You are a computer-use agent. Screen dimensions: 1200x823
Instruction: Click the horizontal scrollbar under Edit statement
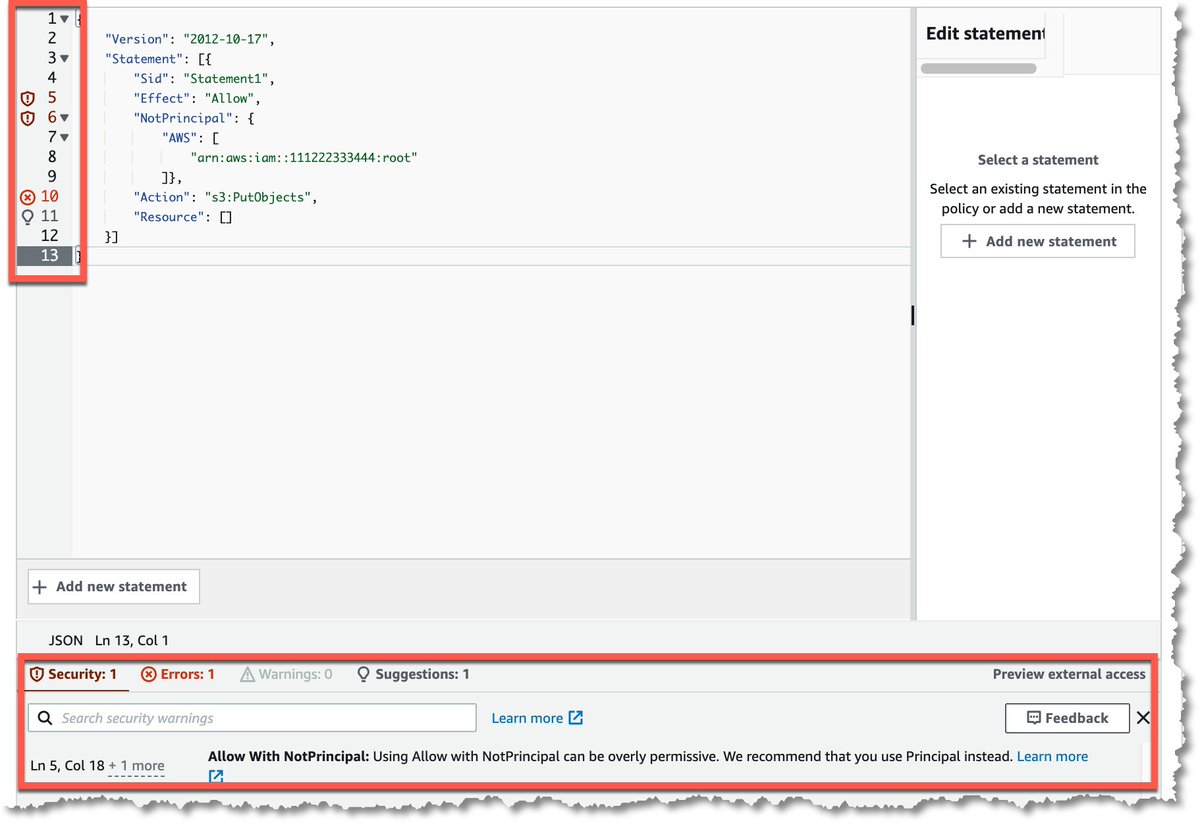tap(978, 69)
